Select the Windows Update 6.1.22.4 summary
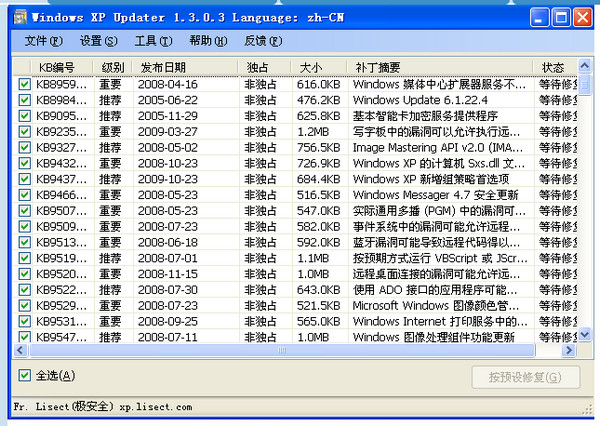 [420, 100]
